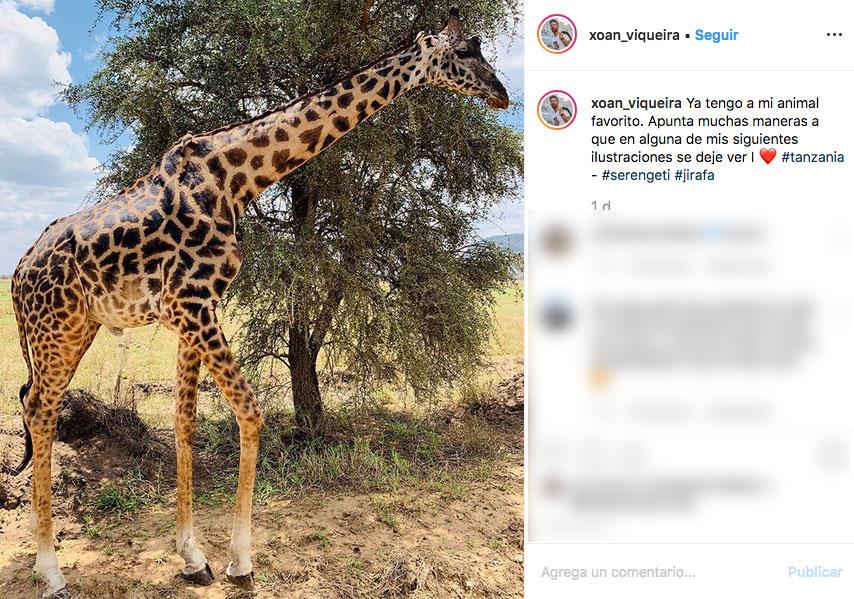Screen dimensions: 854x599
Task: Open the #tanzania hashtag
Action: [812, 157]
